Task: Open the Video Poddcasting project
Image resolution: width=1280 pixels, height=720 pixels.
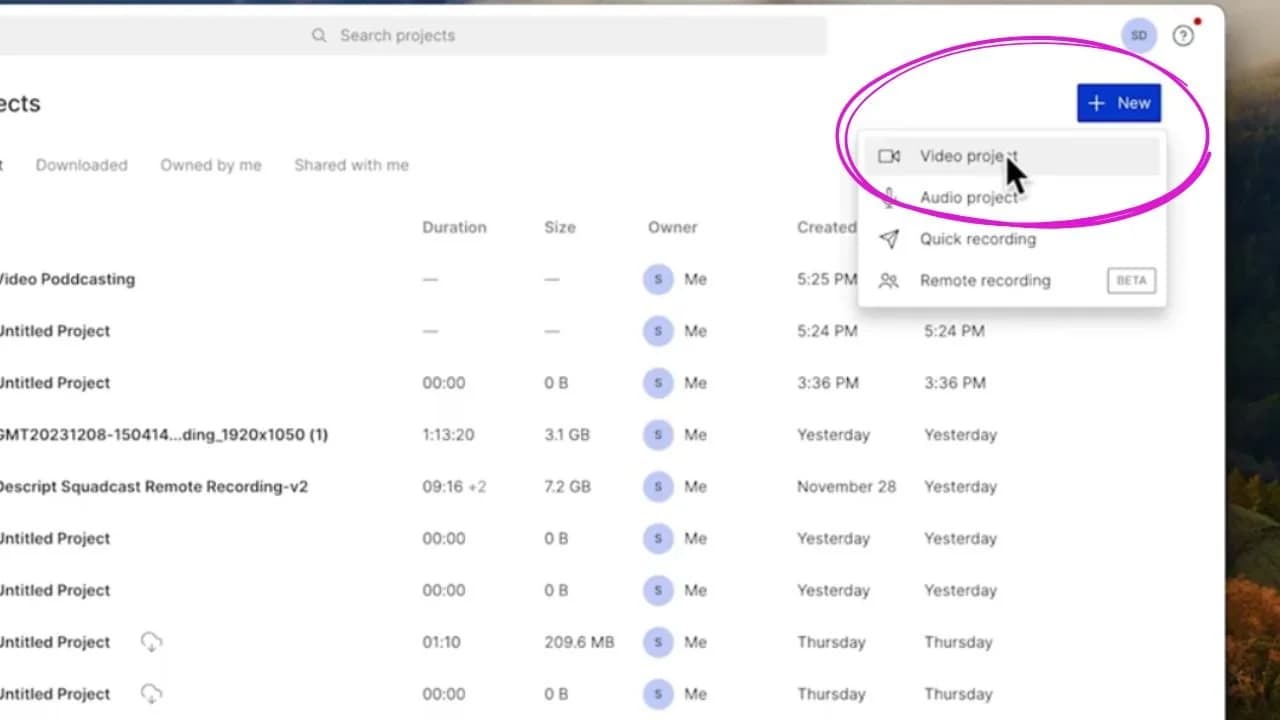Action: coord(67,279)
